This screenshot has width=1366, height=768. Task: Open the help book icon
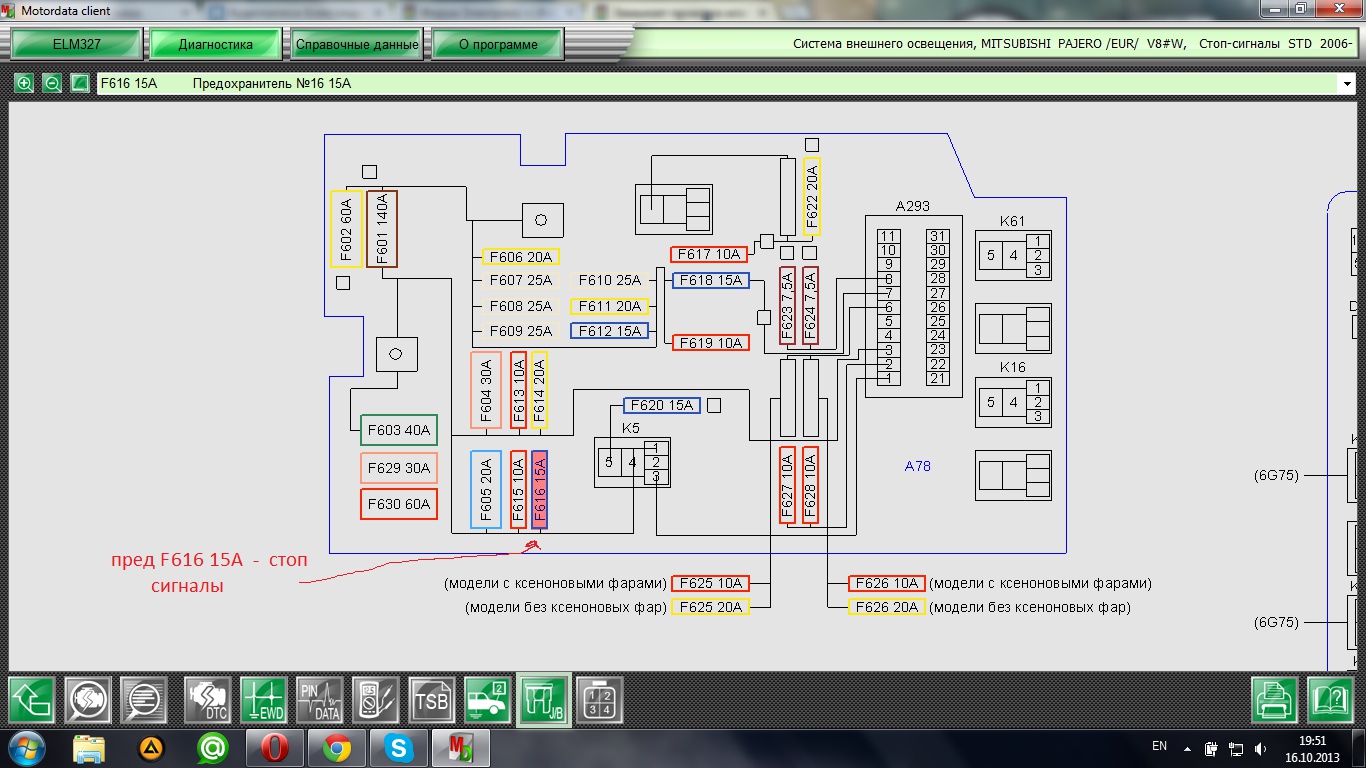(1330, 700)
